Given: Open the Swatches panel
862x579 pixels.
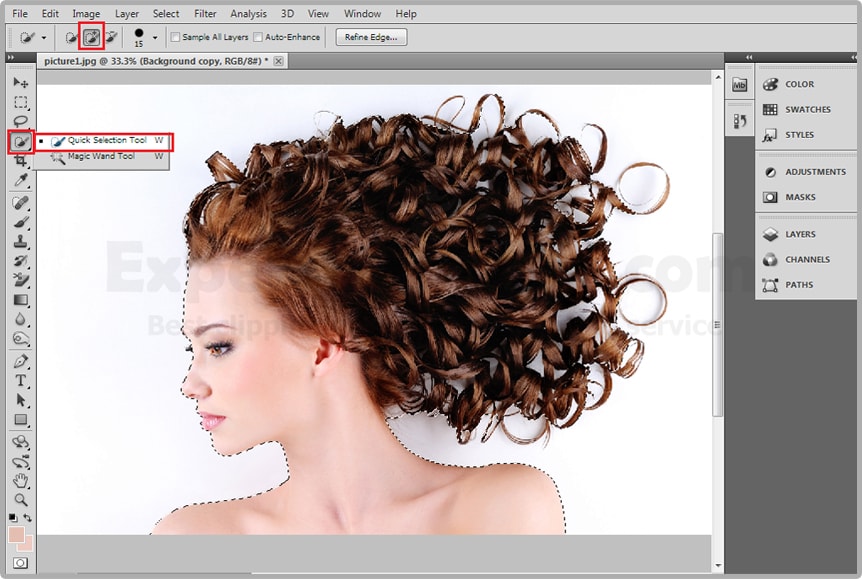Looking at the screenshot, I should (807, 109).
